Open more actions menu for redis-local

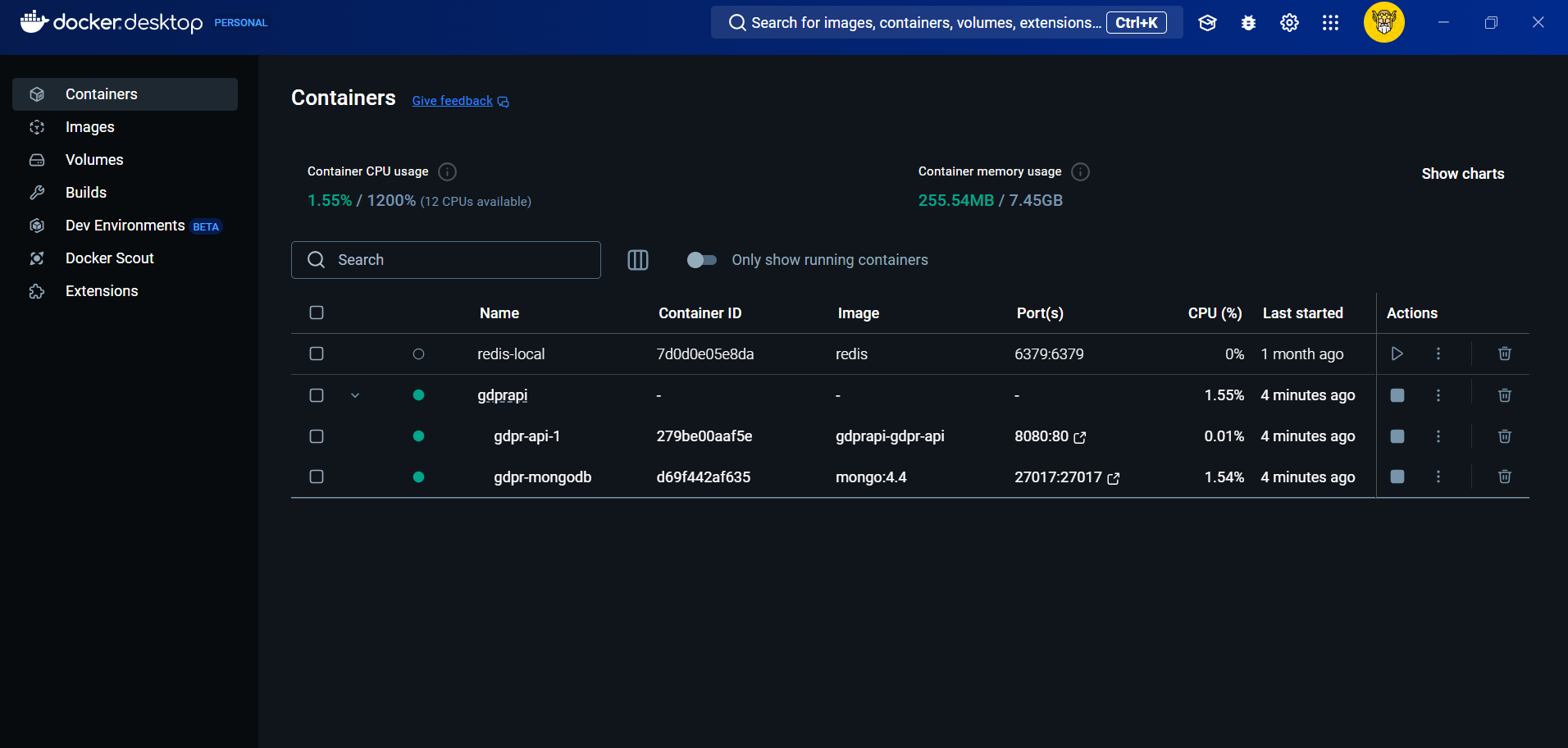[x=1438, y=353]
